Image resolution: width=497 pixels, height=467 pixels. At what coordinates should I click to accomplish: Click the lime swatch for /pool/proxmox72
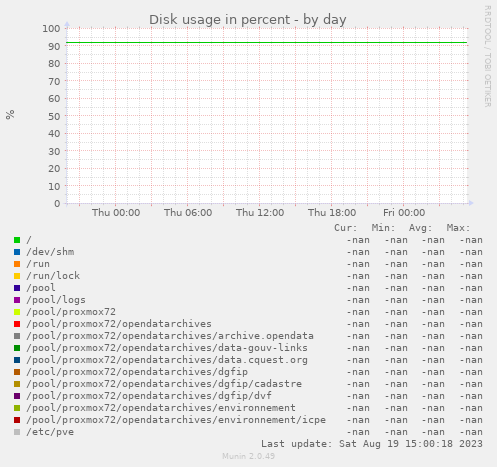[17, 312]
